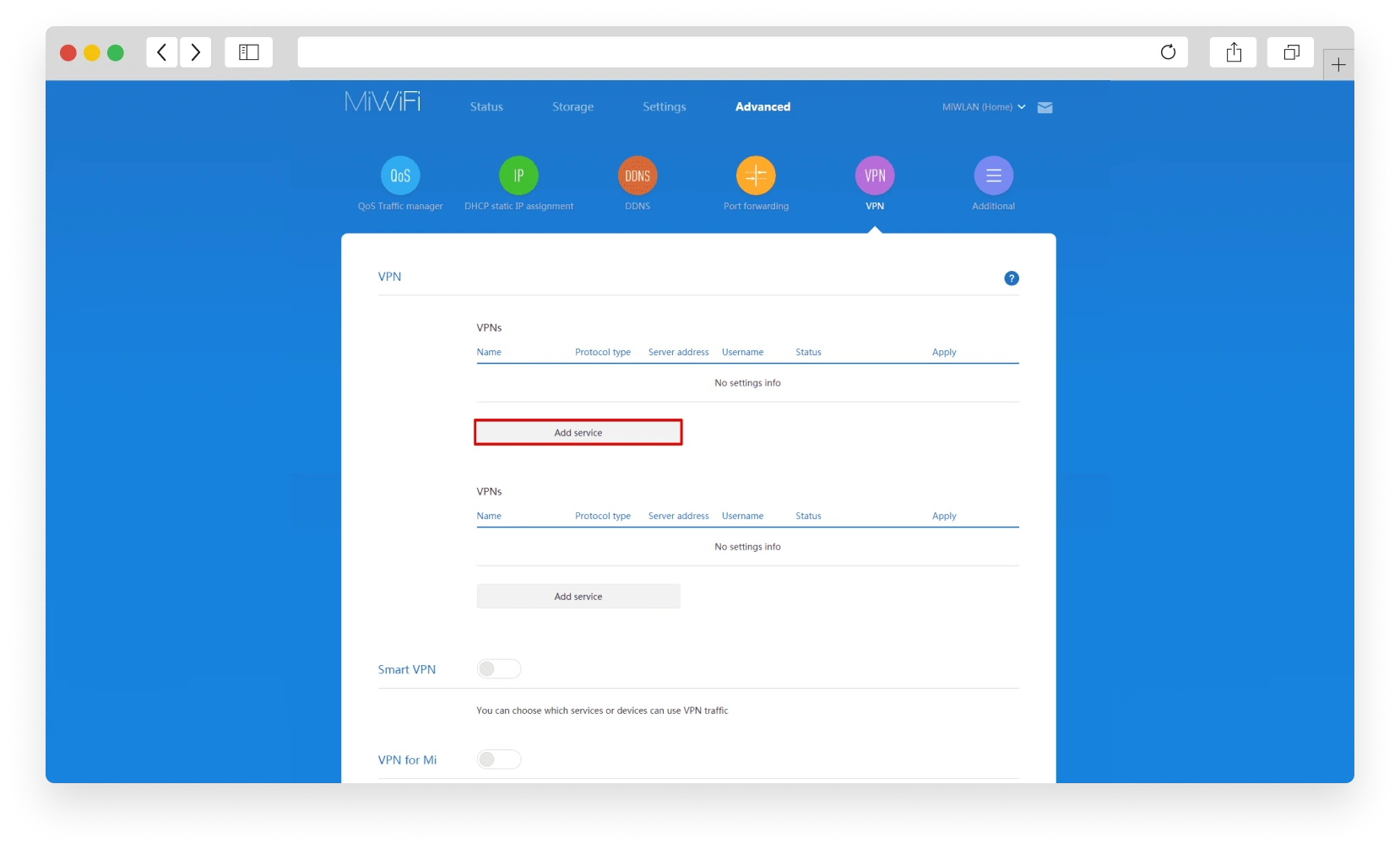Viewport: 1400px width, 849px height.
Task: Enable the VPN for Mi toggle
Action: click(x=498, y=759)
